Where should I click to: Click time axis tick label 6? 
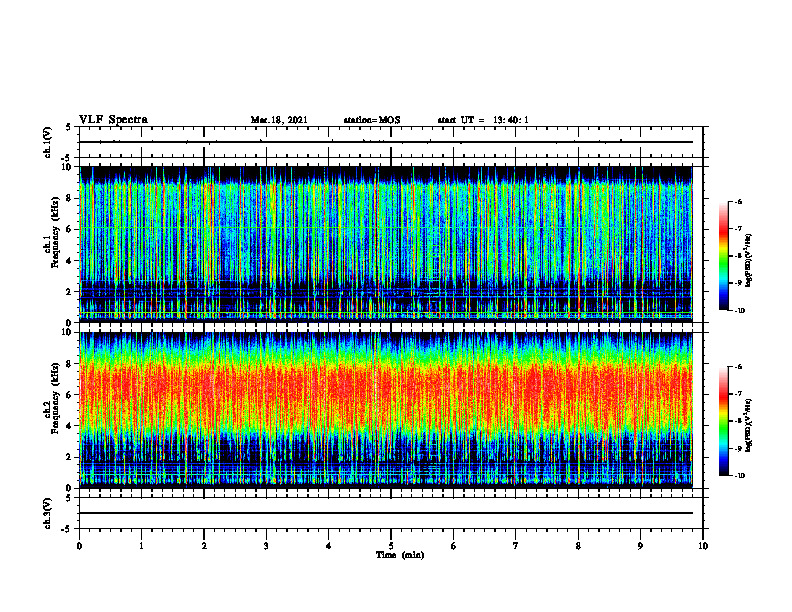coord(454,546)
